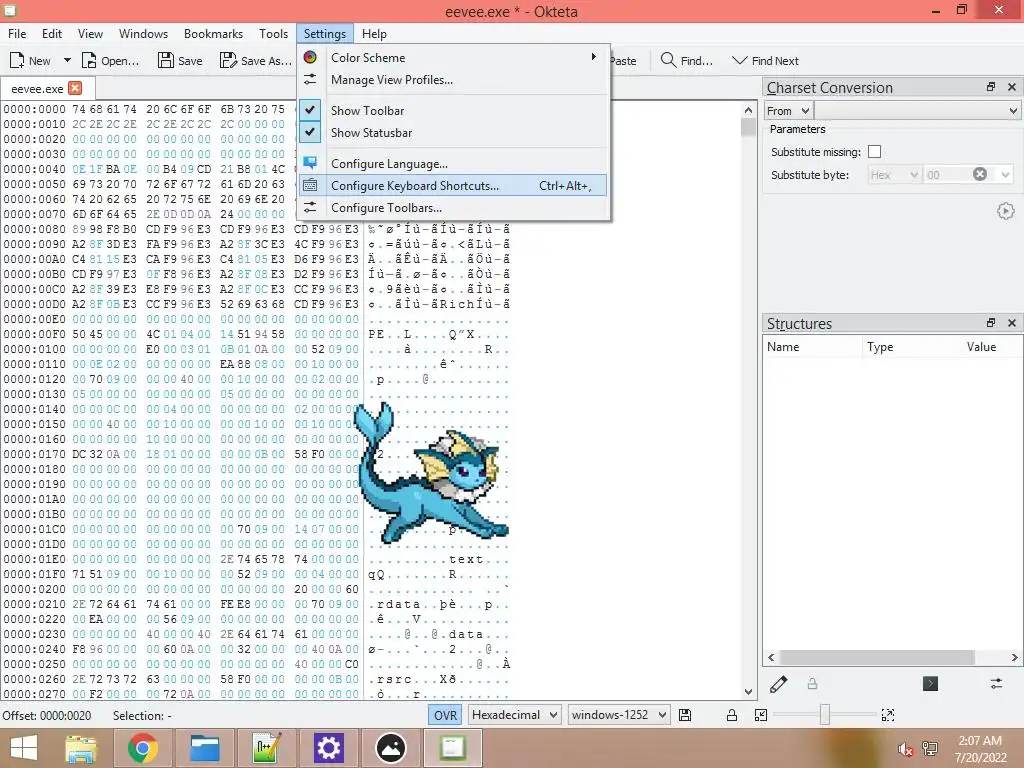The image size is (1024, 768).
Task: Click the lock icon in Structures panel
Action: pos(812,684)
